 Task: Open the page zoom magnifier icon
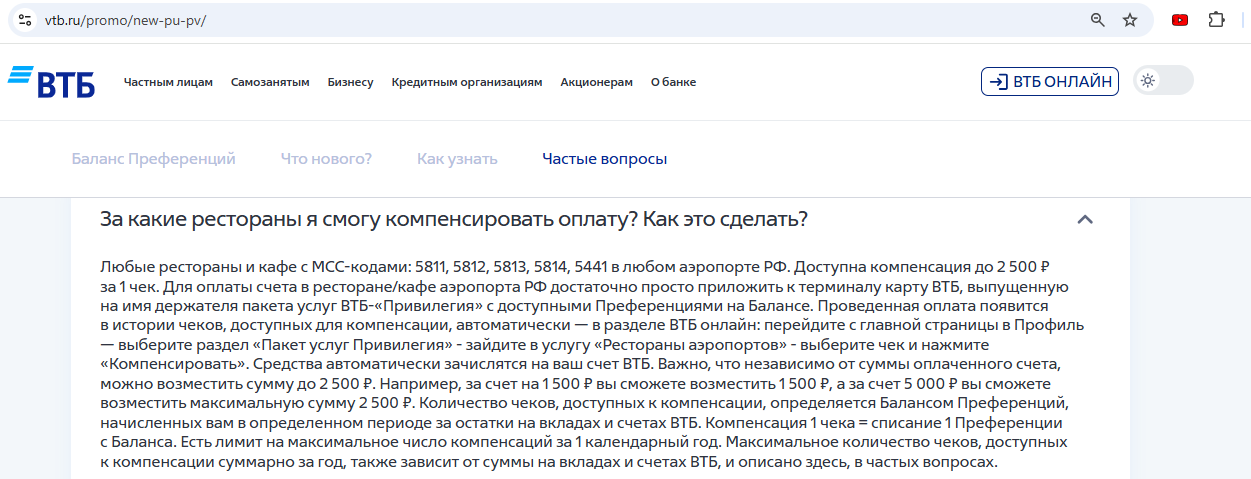pos(1098,20)
